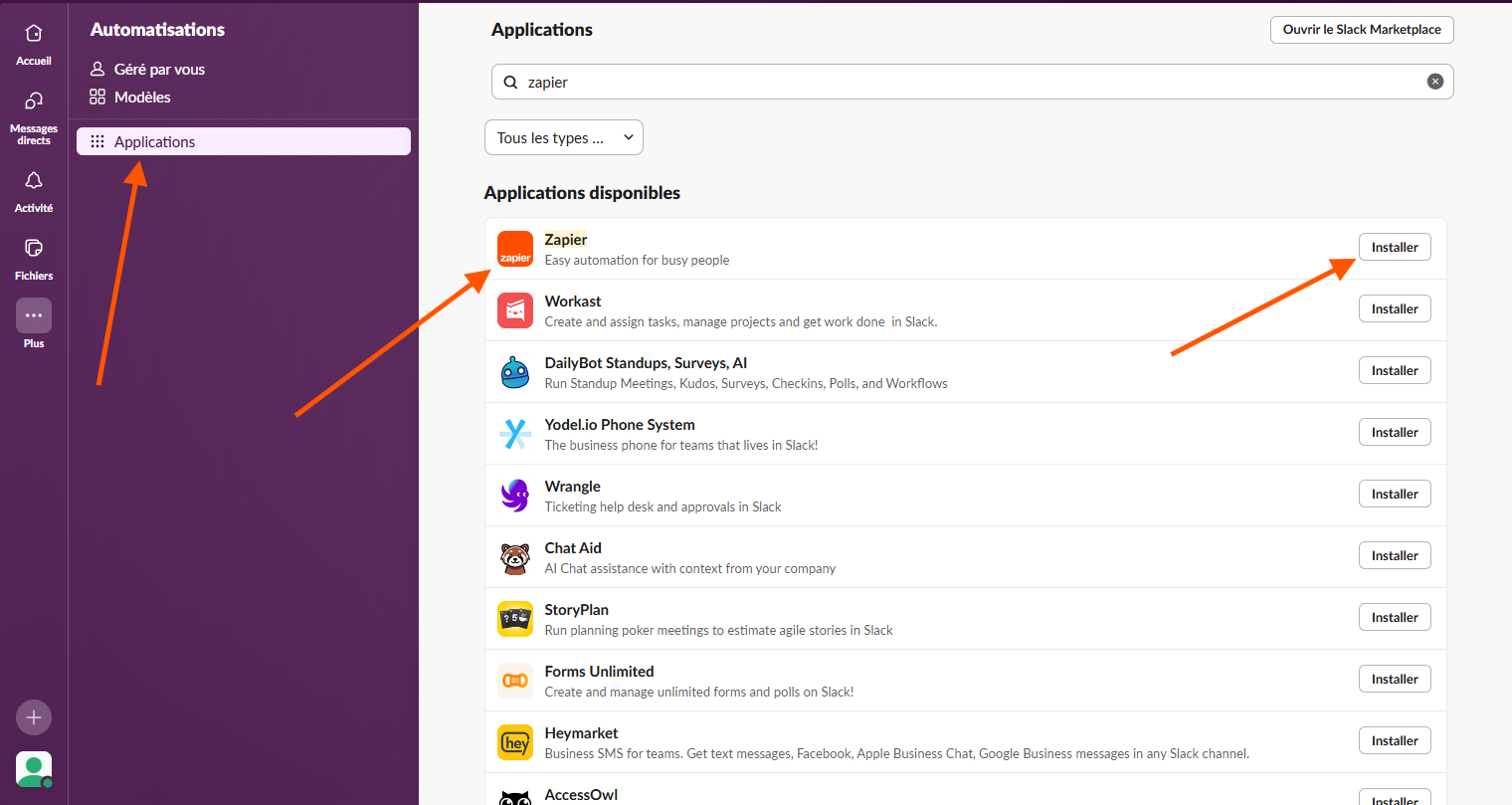
Task: Install the Wrangle app
Action: pyautogui.click(x=1395, y=494)
